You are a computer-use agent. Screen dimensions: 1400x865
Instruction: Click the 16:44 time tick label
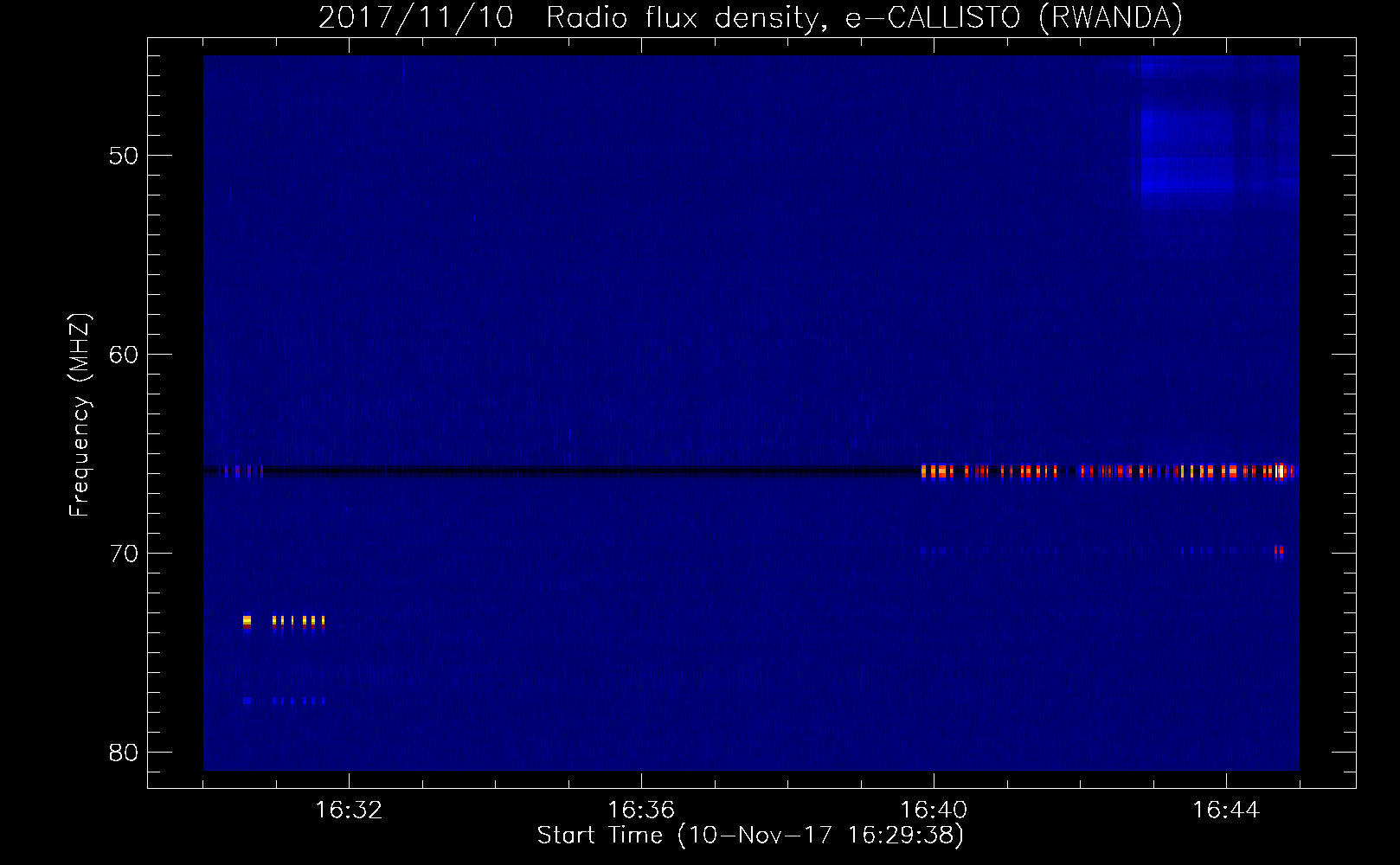(x=1226, y=810)
